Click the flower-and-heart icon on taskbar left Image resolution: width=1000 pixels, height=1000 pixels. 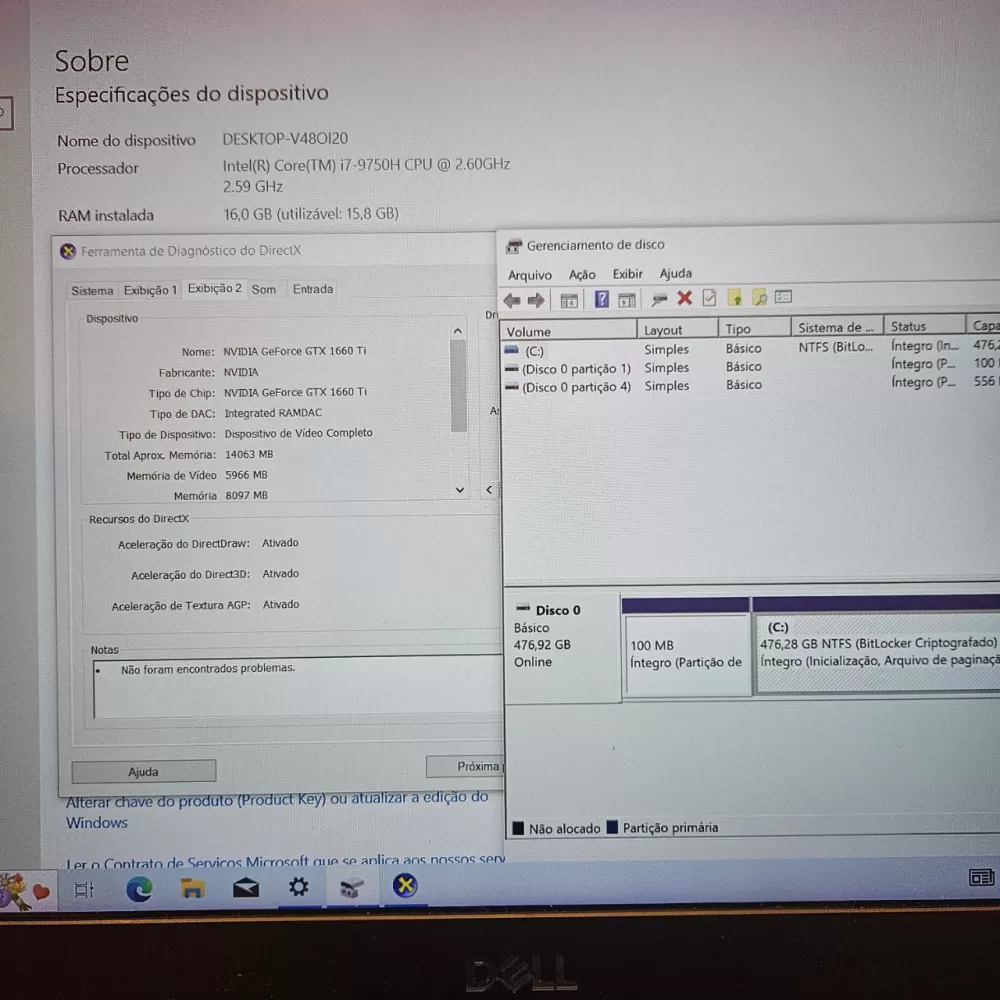tap(26, 890)
